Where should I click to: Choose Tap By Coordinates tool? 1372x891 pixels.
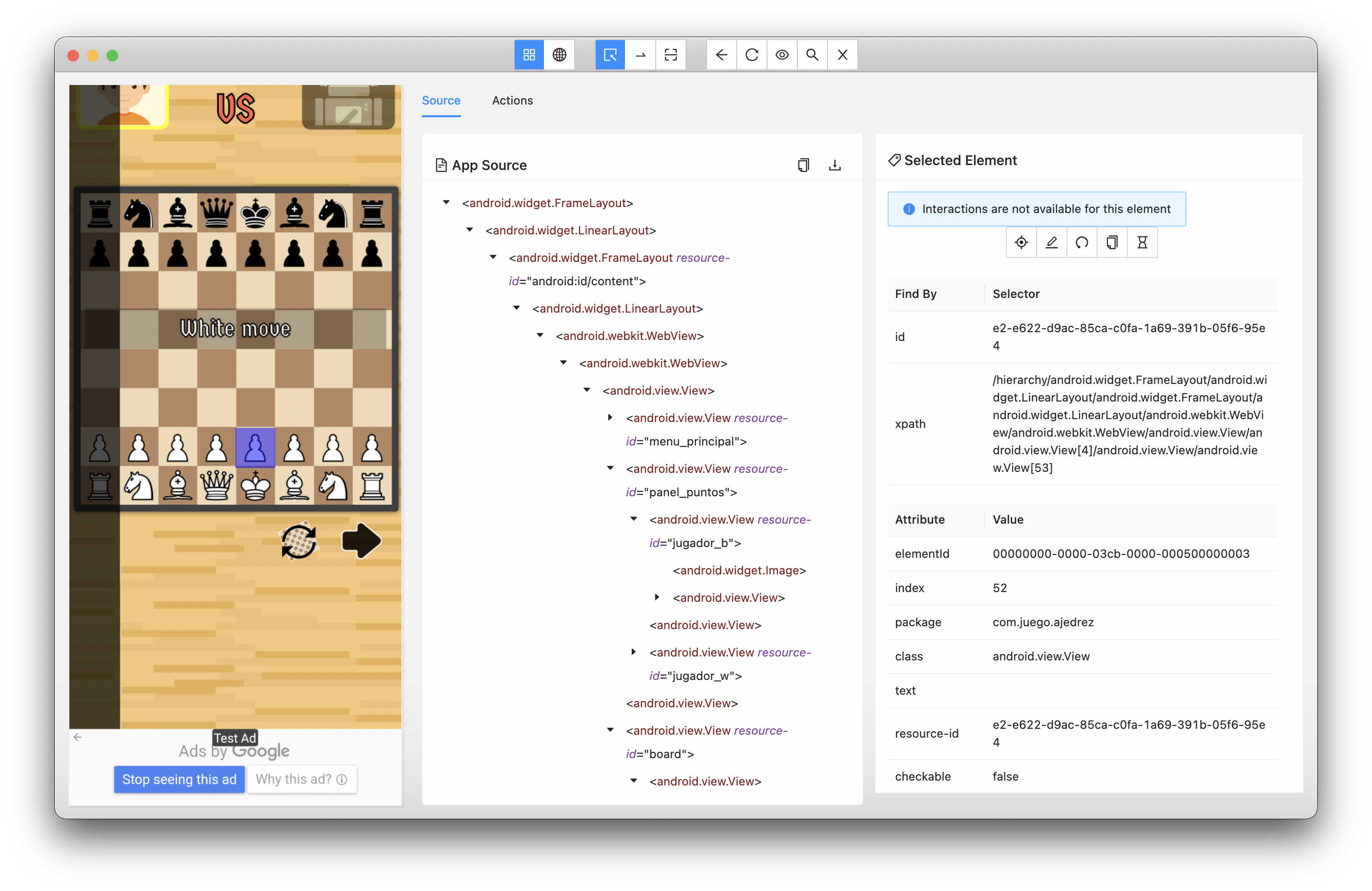click(670, 55)
